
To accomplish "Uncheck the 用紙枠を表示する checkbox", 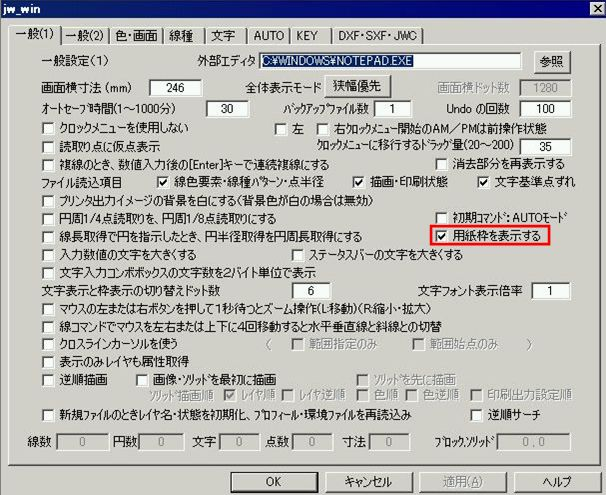I will [x=442, y=237].
